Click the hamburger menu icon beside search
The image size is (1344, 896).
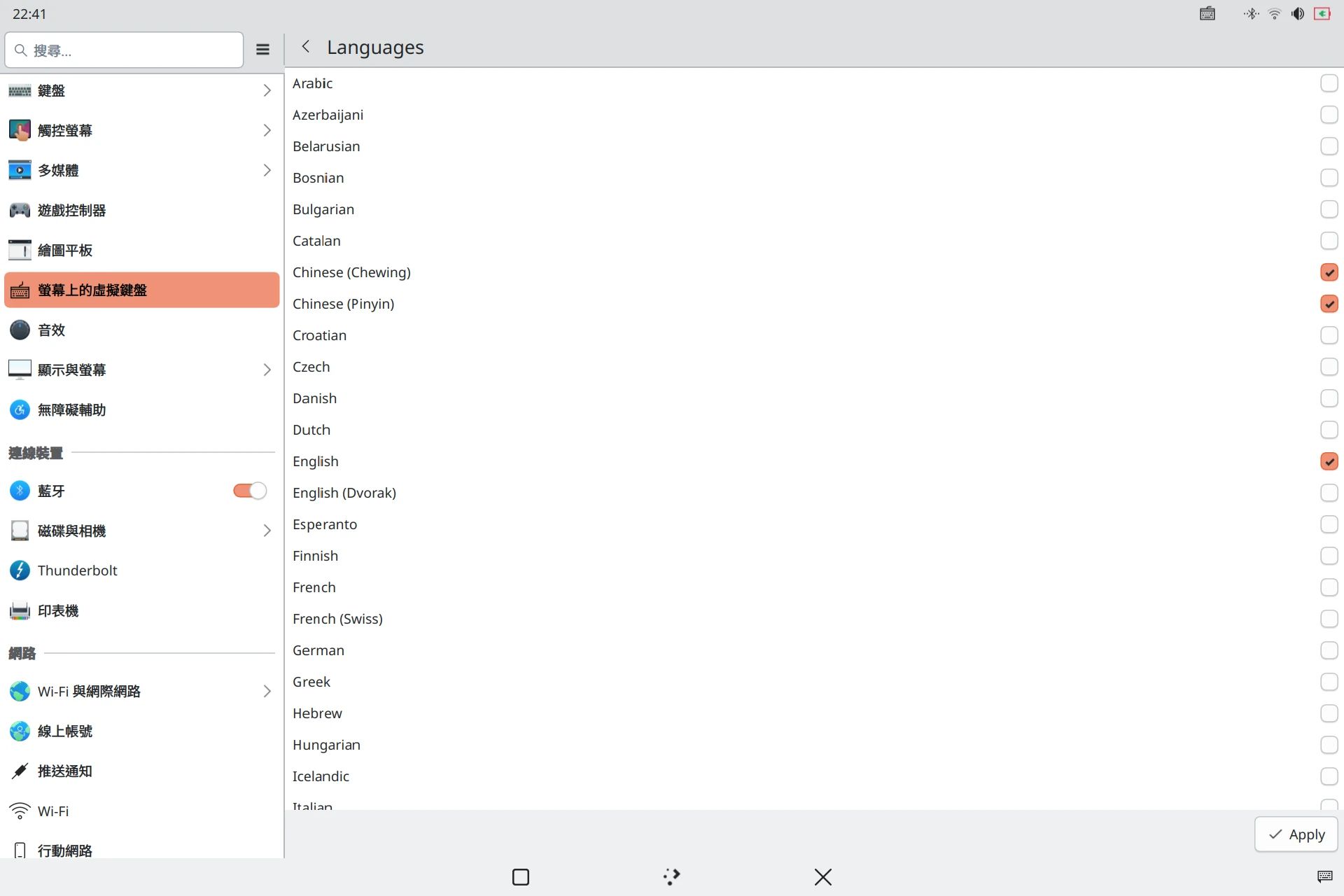point(262,49)
